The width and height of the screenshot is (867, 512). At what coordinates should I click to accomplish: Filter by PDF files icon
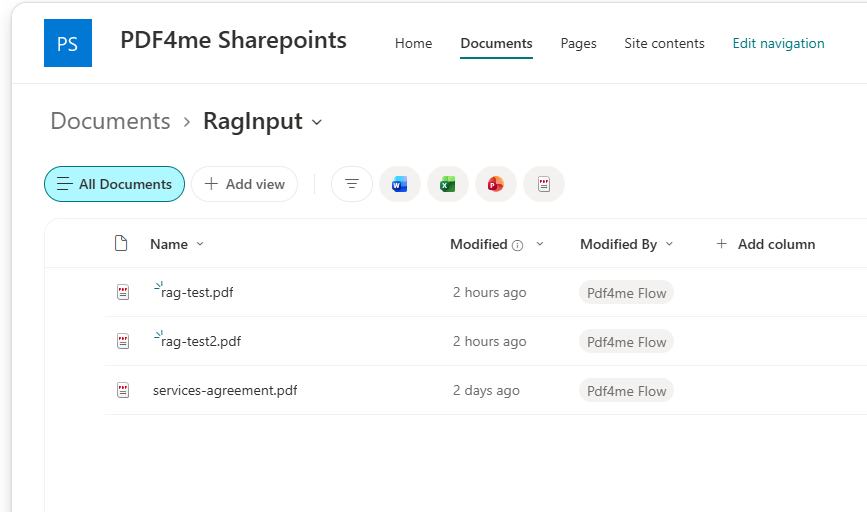pos(544,184)
